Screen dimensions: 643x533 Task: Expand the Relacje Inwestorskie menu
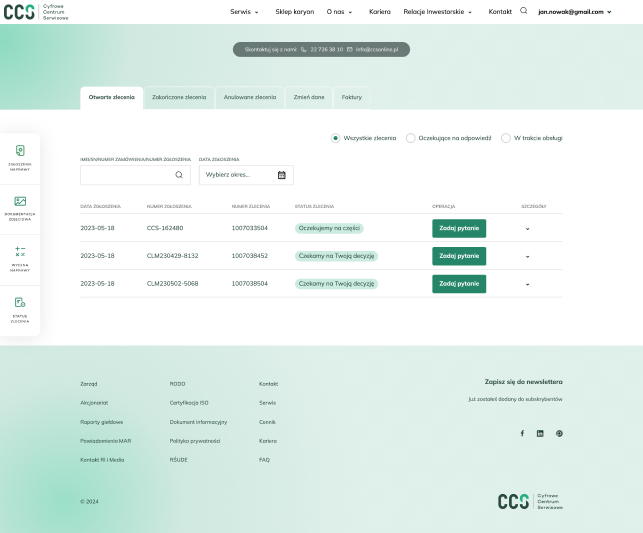437,12
